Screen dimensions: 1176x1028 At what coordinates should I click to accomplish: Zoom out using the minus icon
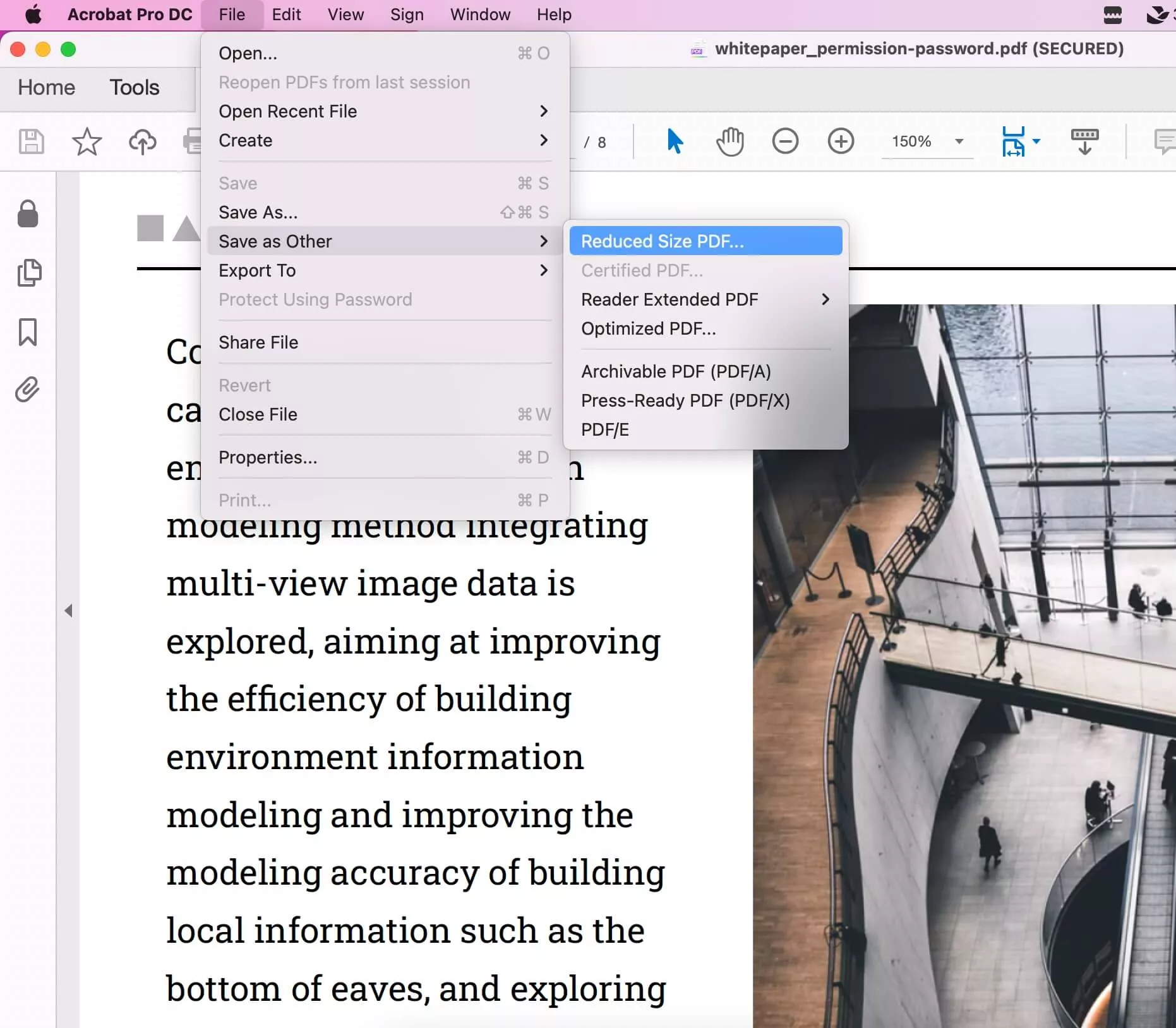tap(785, 141)
